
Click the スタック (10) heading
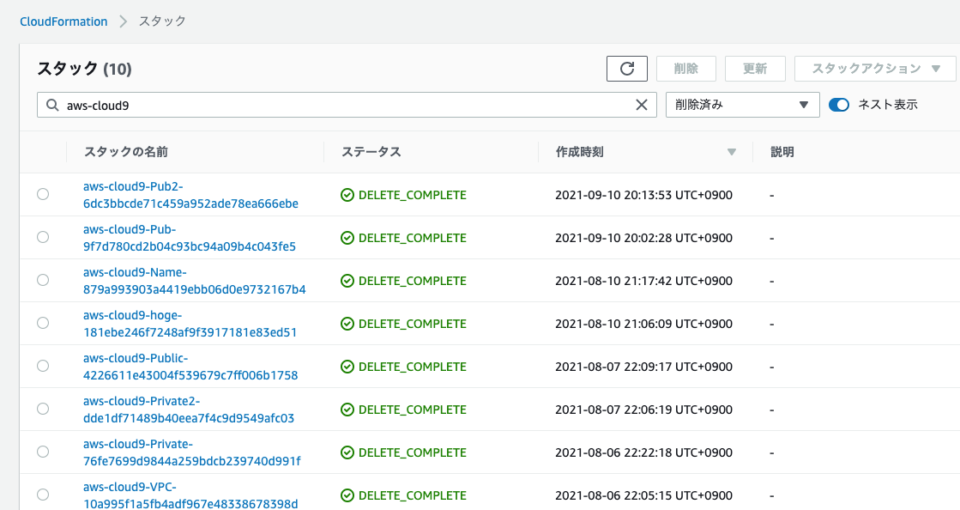84,69
